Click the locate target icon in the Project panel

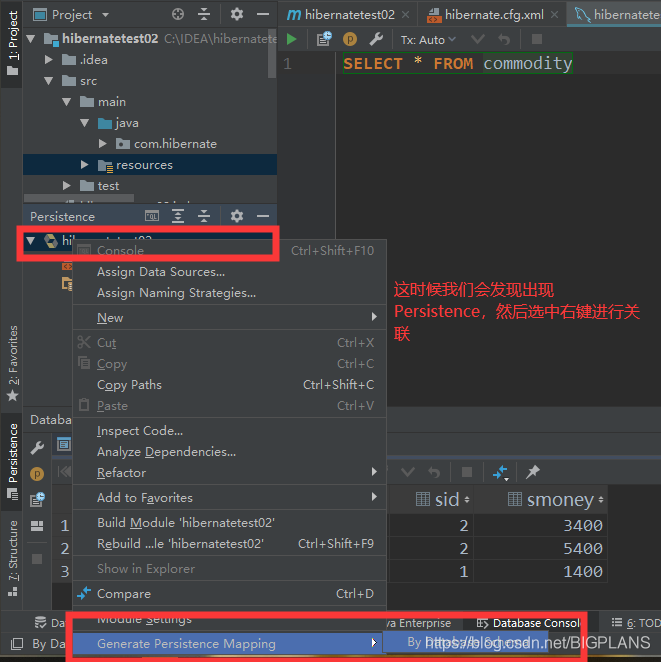click(178, 14)
